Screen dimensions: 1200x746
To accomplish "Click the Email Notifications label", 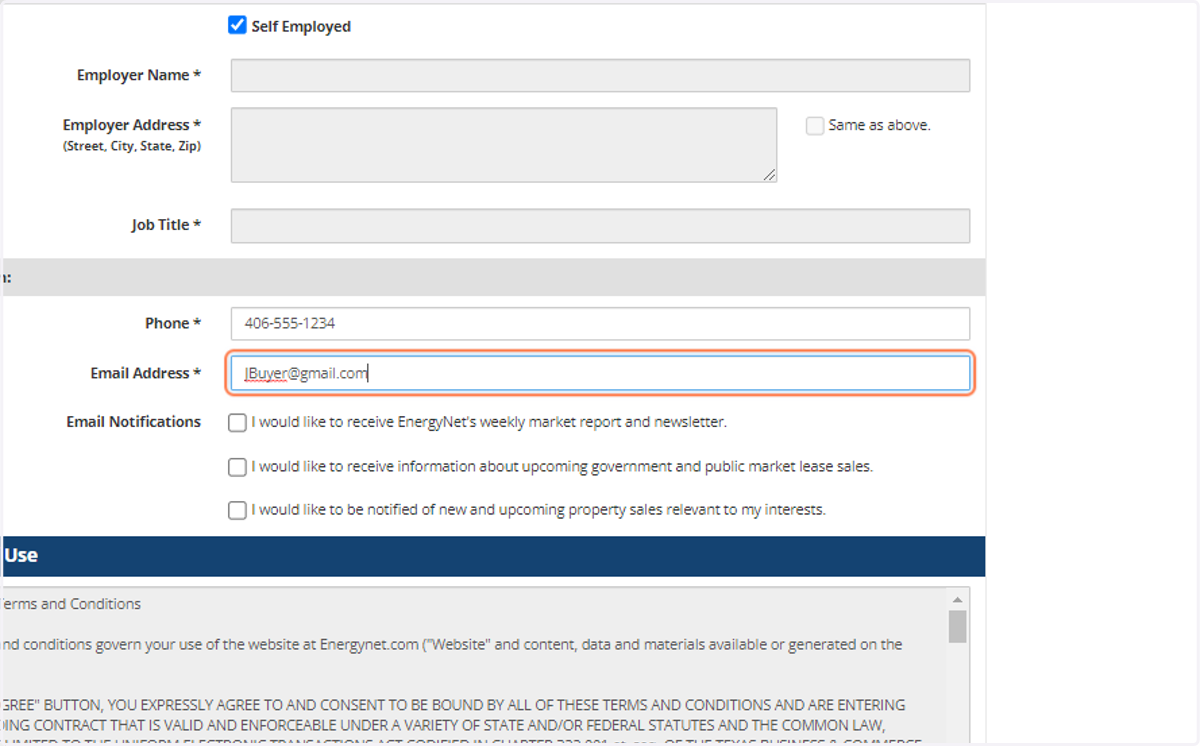I will tap(134, 422).
